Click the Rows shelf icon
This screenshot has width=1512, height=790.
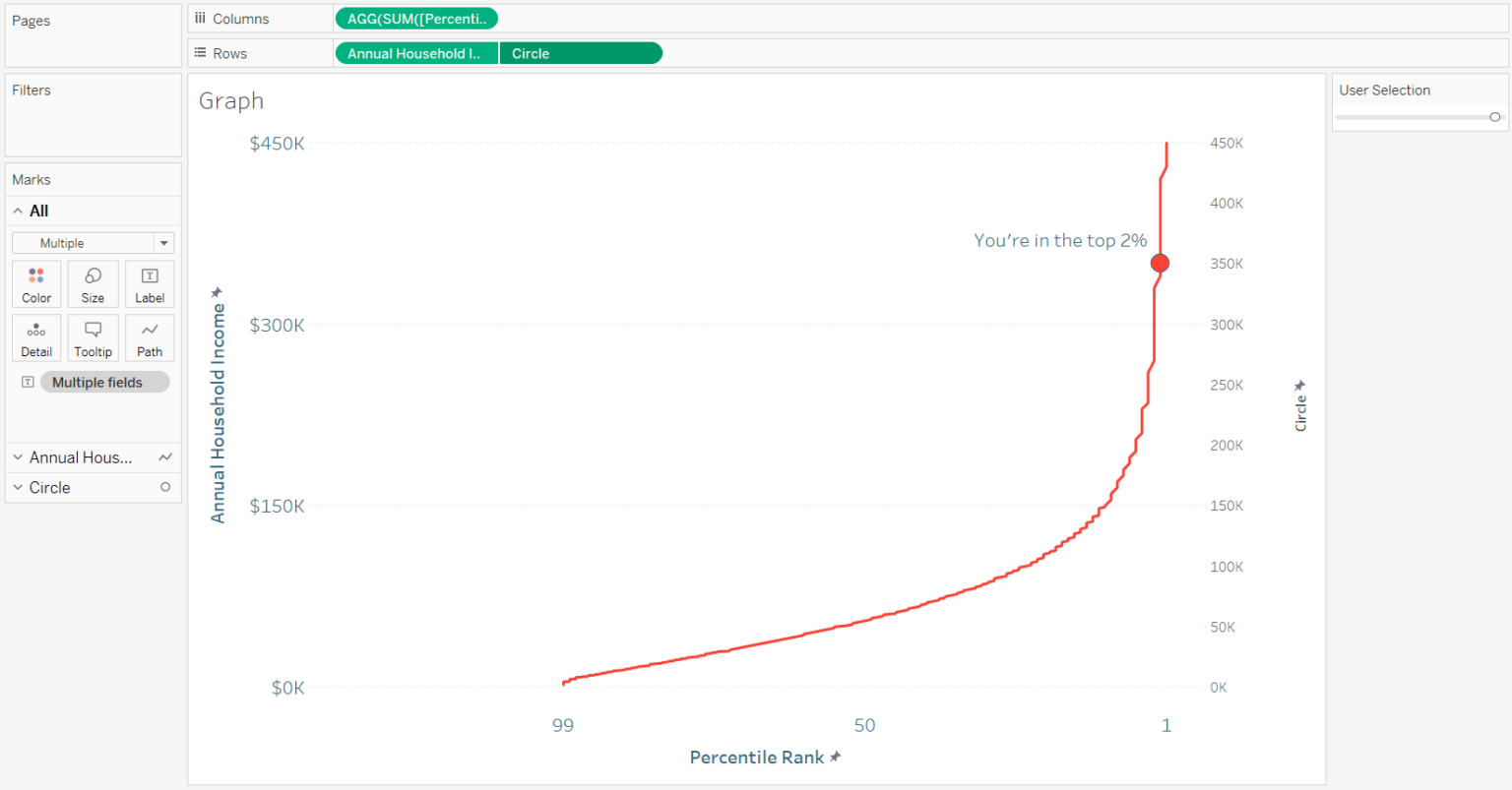click(200, 52)
